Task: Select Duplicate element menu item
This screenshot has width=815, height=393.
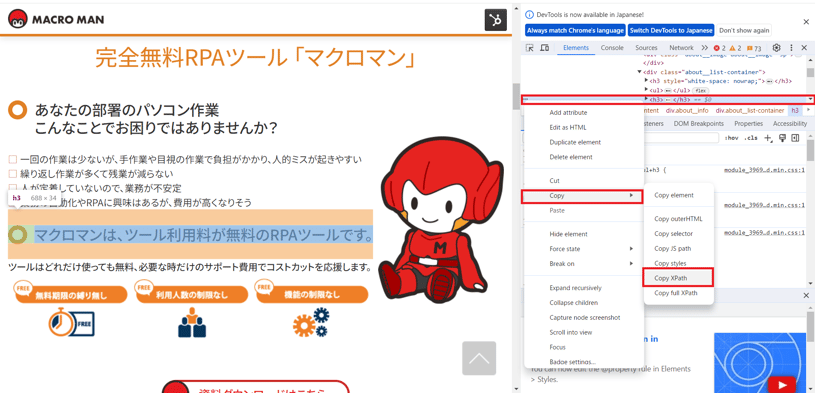Action: click(584, 142)
